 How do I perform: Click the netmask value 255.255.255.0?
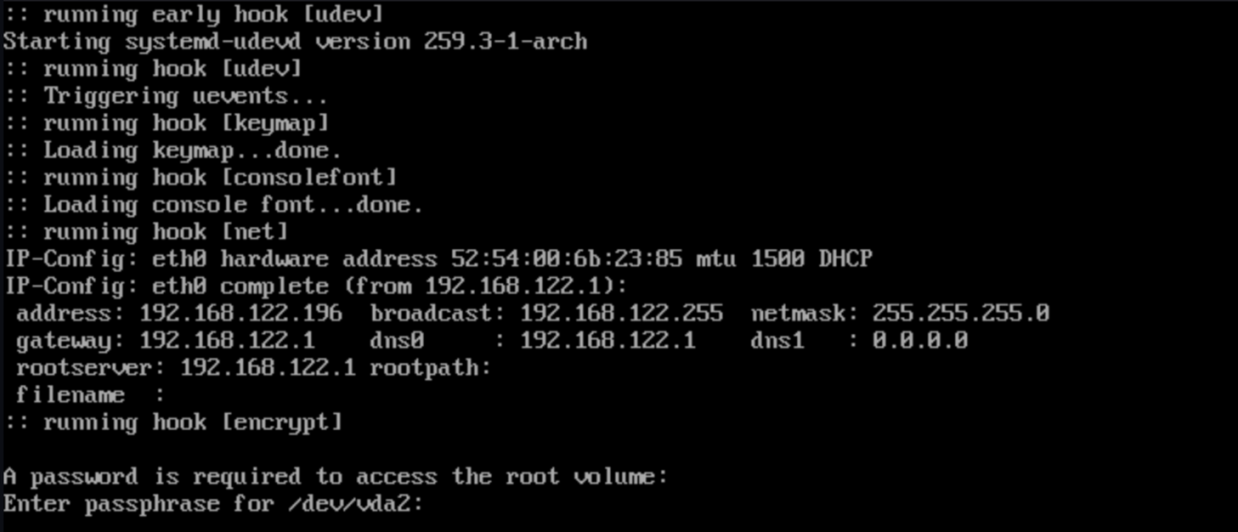(960, 313)
